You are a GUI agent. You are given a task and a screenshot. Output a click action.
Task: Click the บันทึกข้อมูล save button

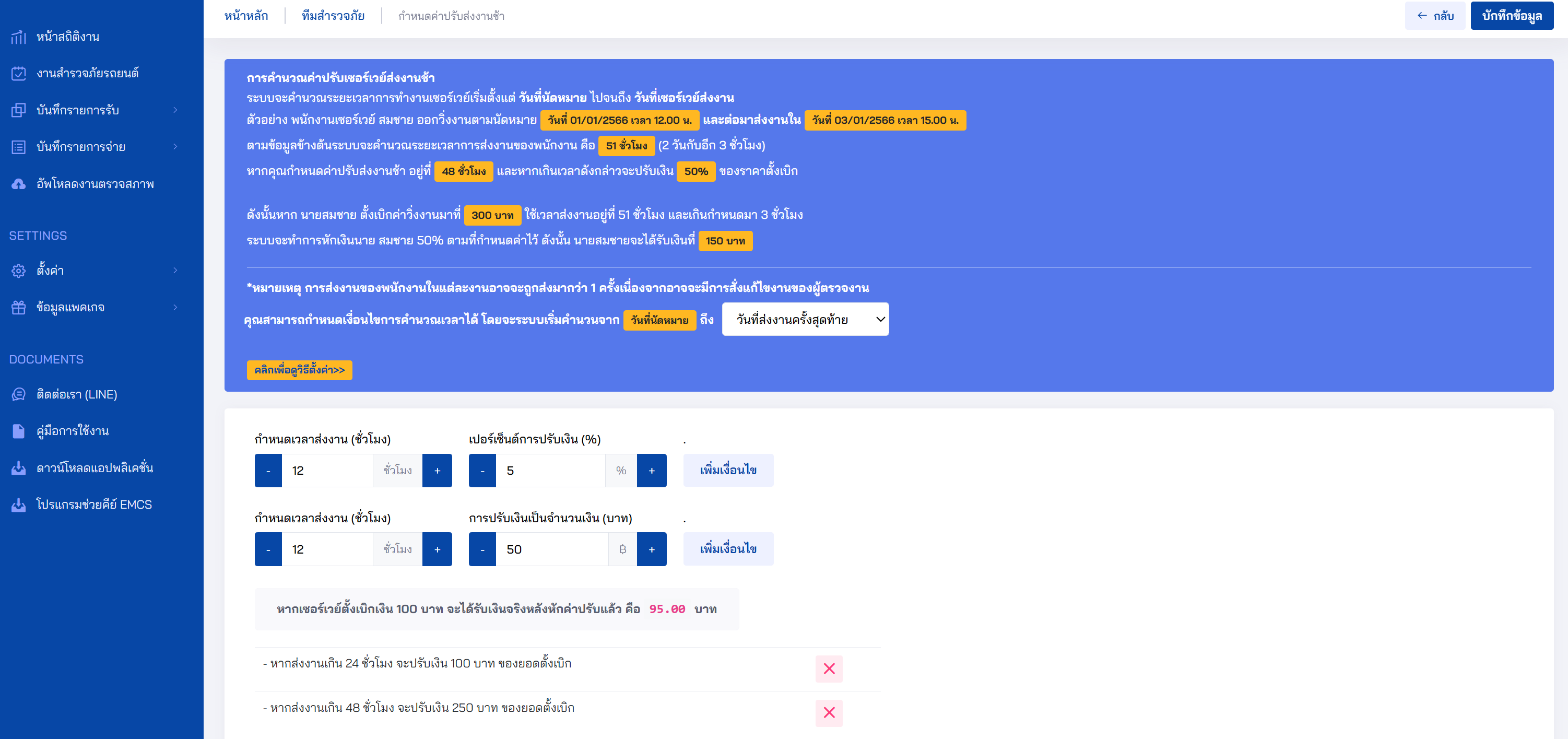[x=1512, y=15]
